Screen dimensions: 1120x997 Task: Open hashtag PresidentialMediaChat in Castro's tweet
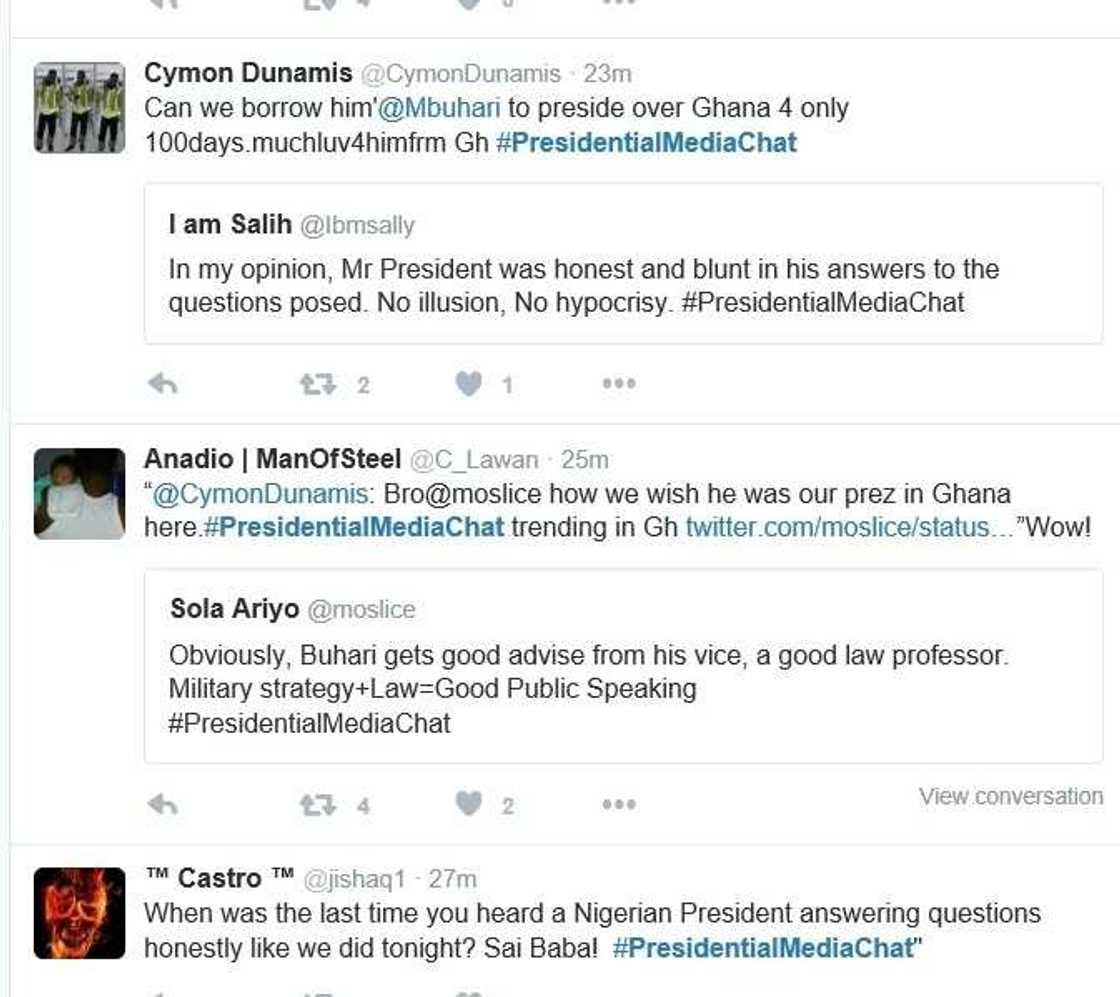tap(763, 948)
